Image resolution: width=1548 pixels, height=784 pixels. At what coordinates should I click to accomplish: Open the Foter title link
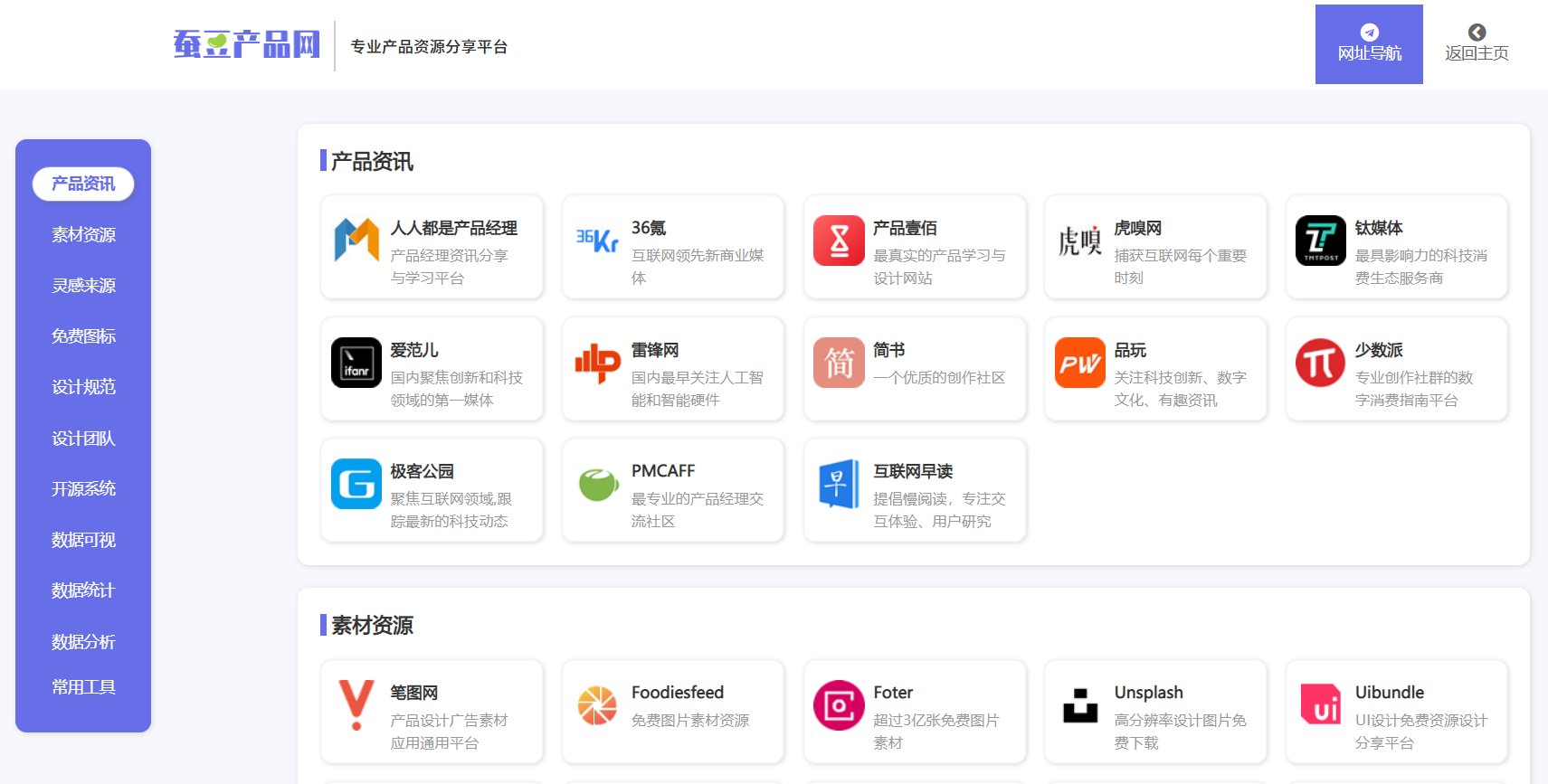(893, 693)
